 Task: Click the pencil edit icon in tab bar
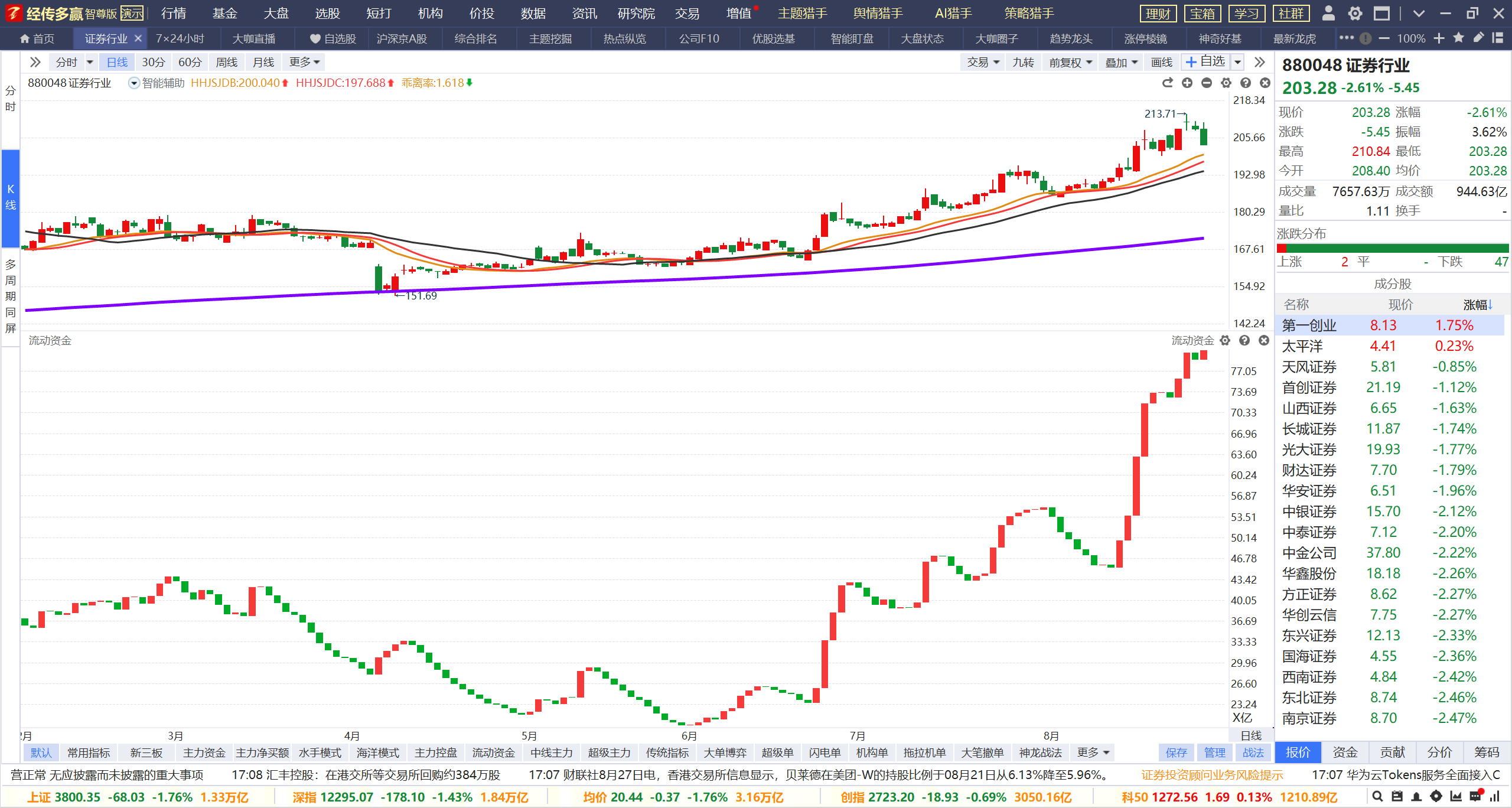point(1478,38)
